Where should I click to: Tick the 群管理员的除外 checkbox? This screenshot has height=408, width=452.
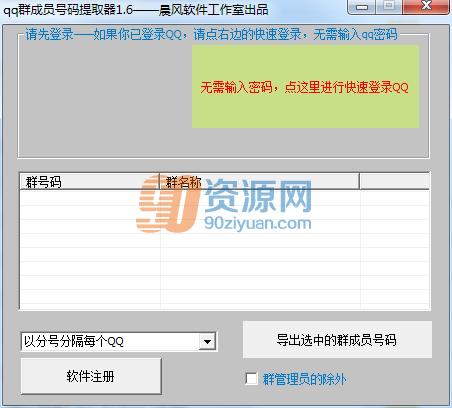pos(251,378)
